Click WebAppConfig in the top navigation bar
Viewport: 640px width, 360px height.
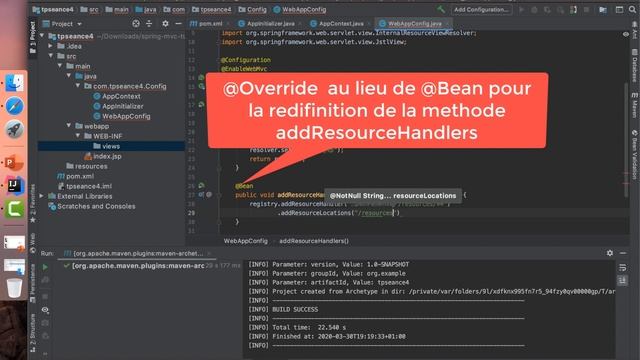300,9
